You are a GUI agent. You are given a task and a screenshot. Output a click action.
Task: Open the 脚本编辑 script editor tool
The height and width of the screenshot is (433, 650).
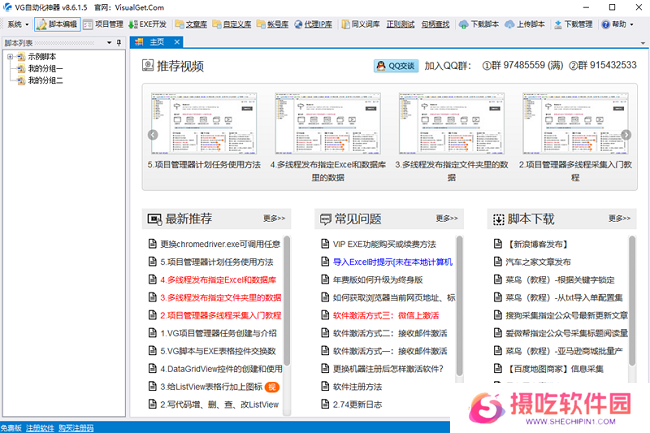click(57, 24)
